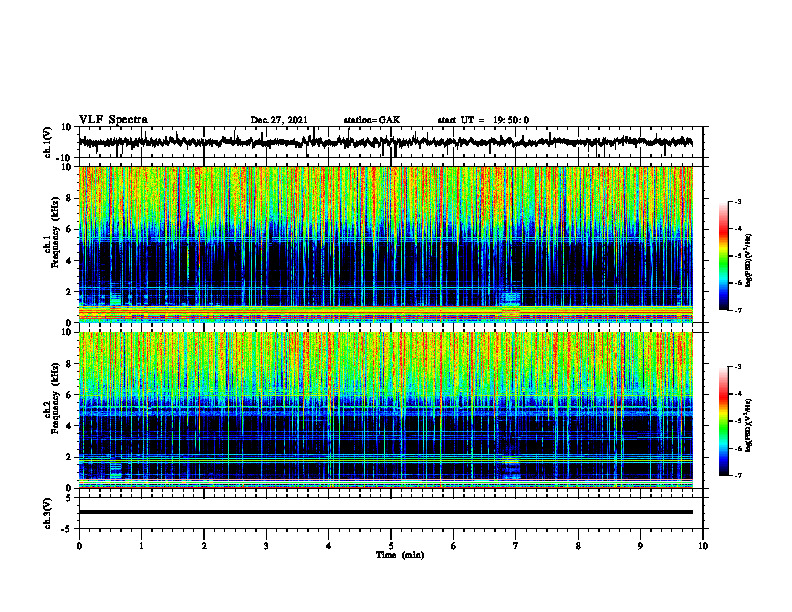Click the ch.2 colorbar log(PSD) label
The height and width of the screenshot is (612, 792).
point(749,425)
